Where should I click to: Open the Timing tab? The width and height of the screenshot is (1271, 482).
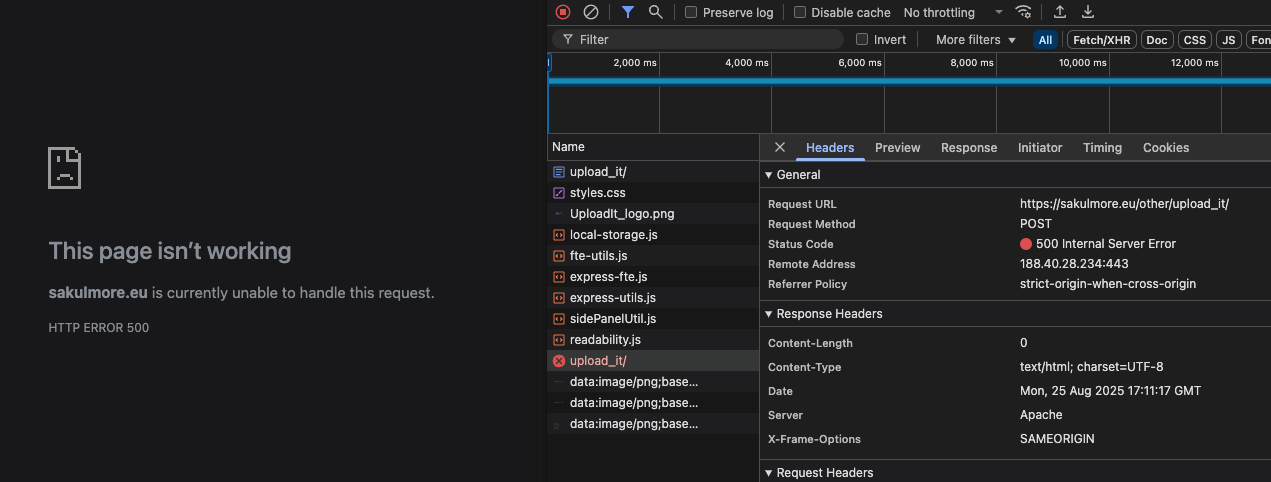1102,147
